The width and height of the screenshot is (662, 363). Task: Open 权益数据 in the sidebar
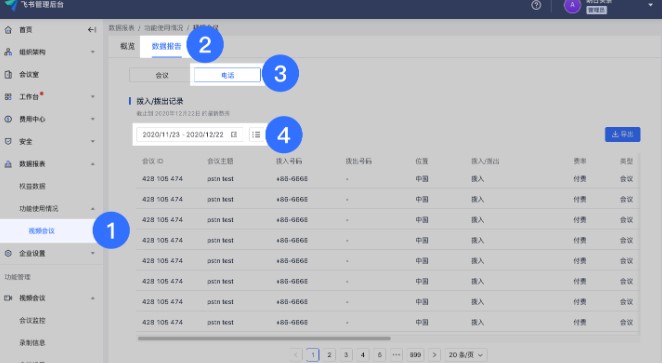pos(32,186)
